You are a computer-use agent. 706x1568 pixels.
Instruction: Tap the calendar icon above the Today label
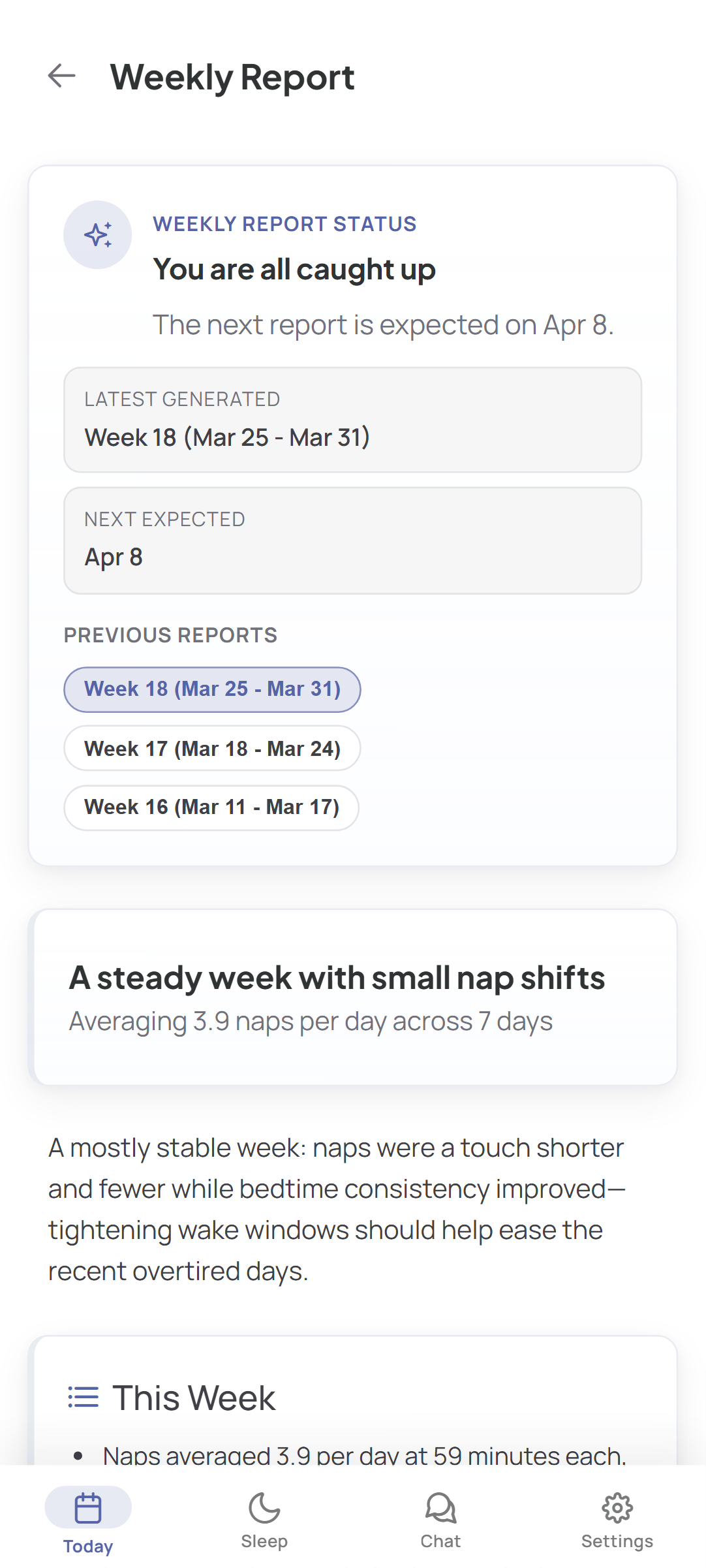(x=87, y=1507)
